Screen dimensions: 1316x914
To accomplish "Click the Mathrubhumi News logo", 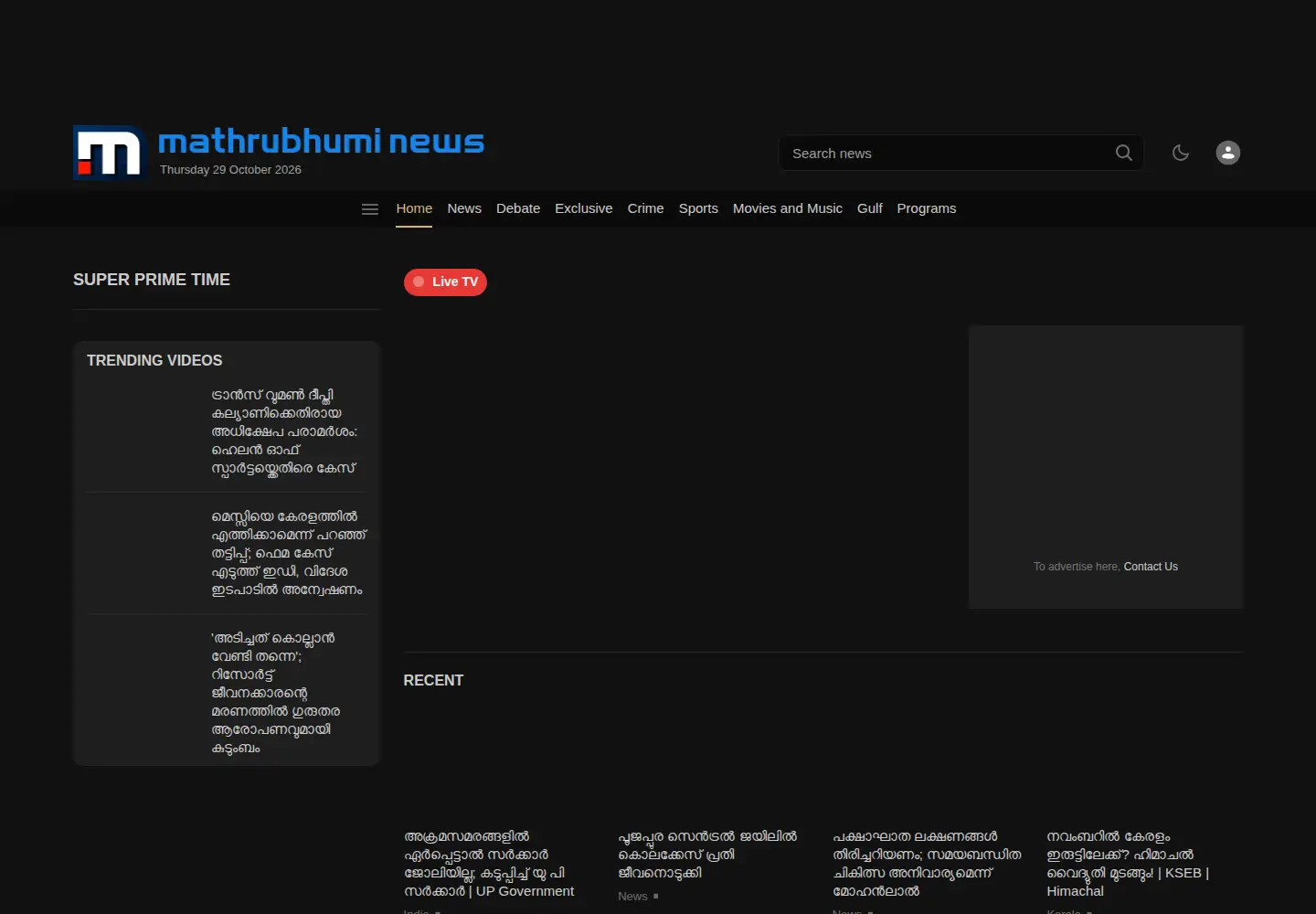I will 279,152.
